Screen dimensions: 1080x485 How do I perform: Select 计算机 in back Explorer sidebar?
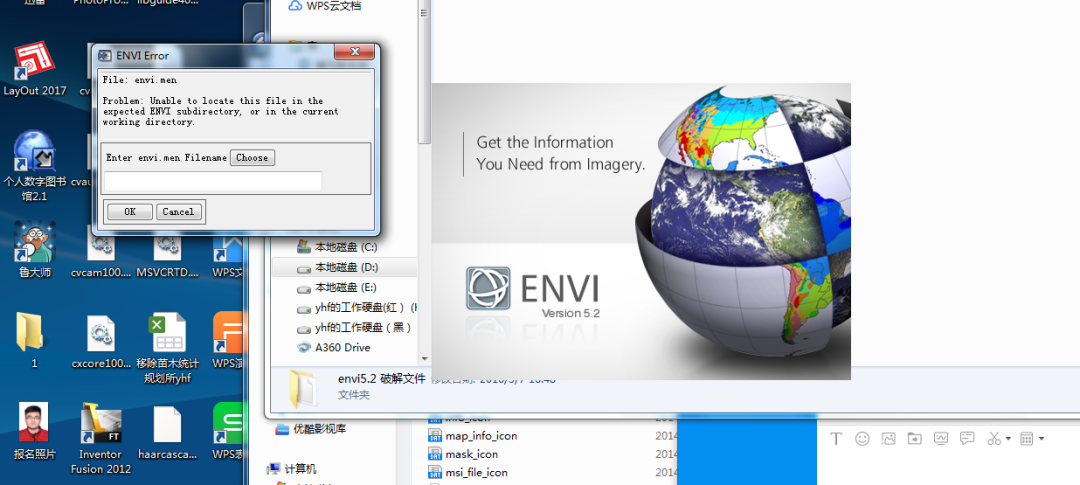(292, 469)
